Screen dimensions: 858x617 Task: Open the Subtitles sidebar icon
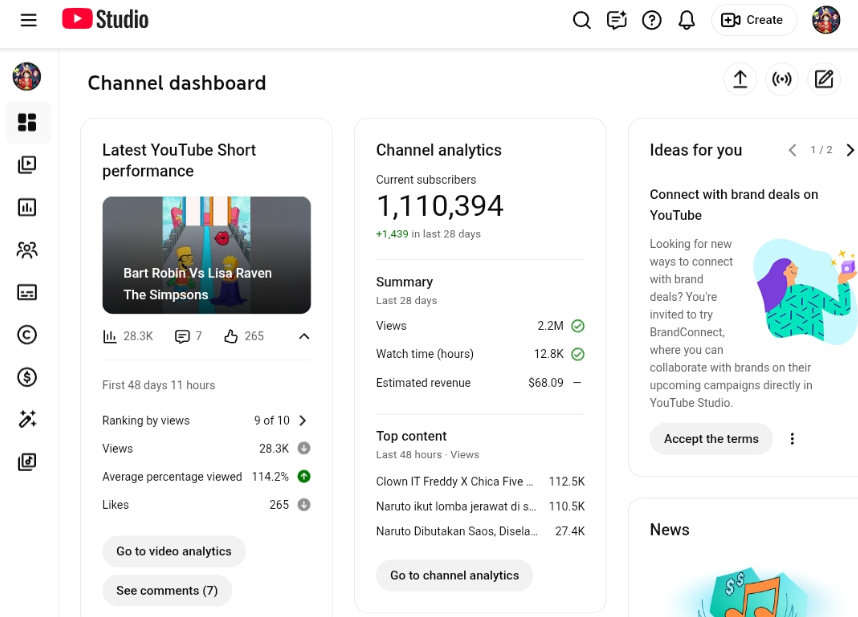point(27,292)
